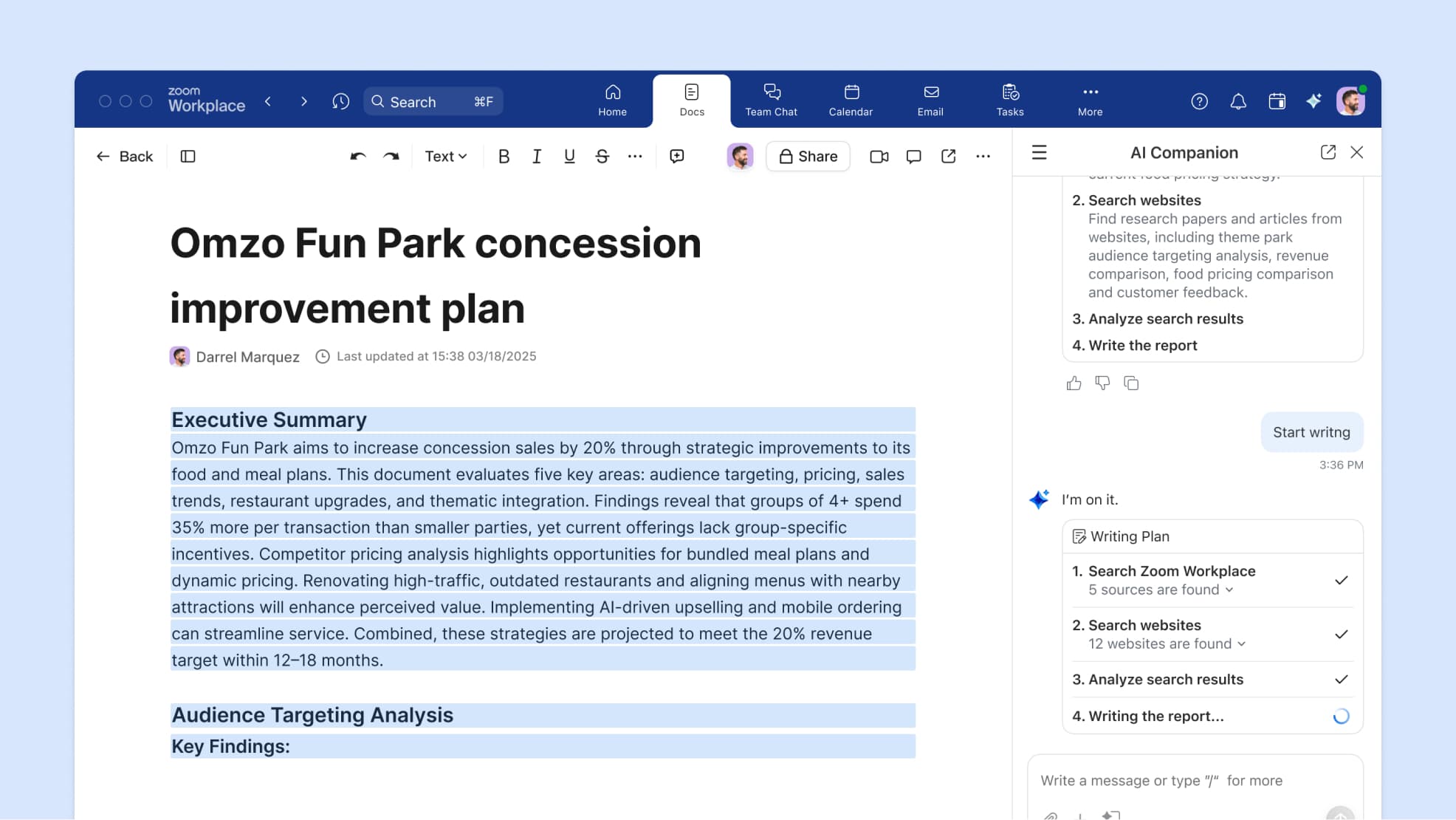The image size is (1456, 820).
Task: Click the thumbs down feedback icon
Action: coord(1102,383)
